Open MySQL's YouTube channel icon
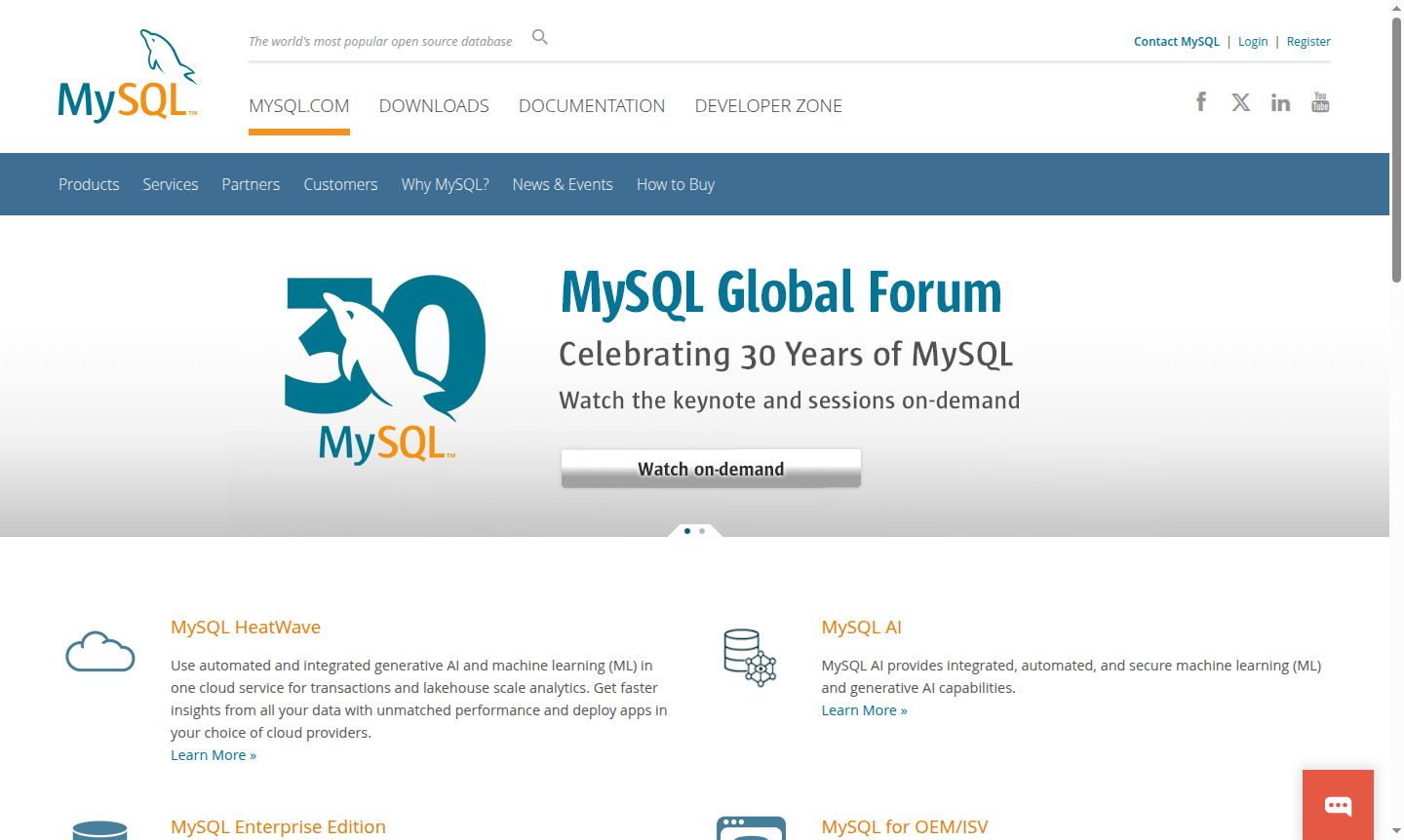The image size is (1404, 840). tap(1320, 101)
